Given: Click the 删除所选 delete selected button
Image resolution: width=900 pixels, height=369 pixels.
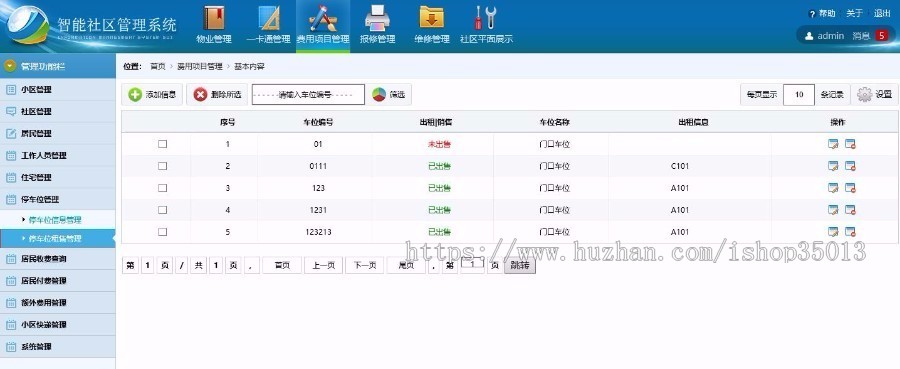Looking at the screenshot, I should (217, 95).
